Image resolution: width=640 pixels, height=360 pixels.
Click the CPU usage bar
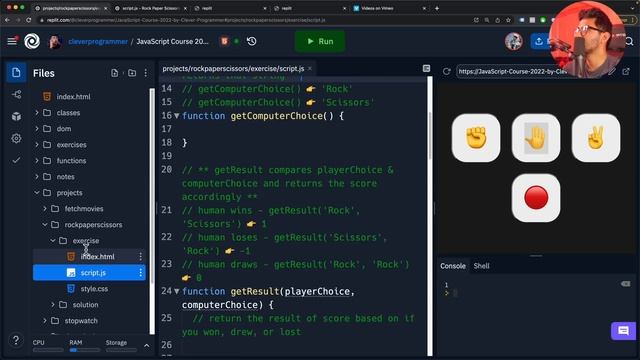click(48, 350)
